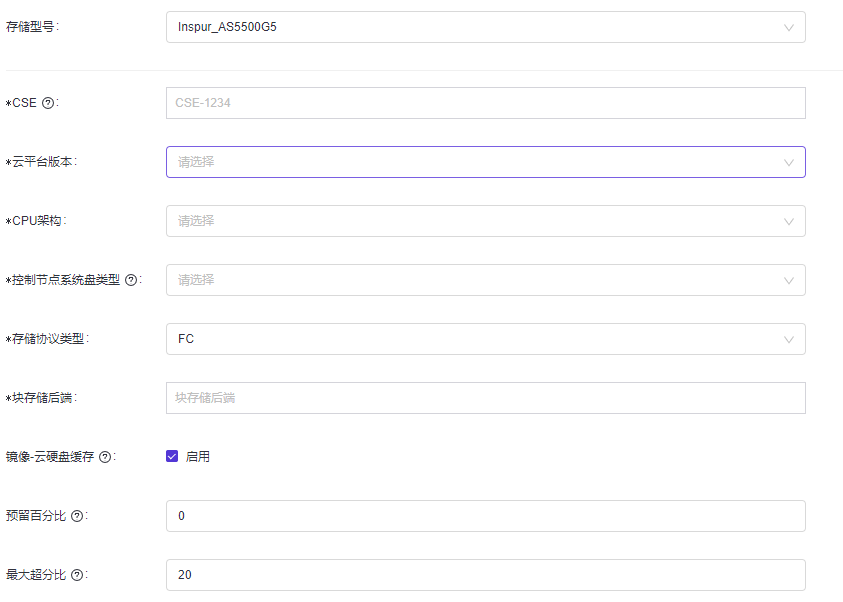Screen dimensions: 843x602
Task: Click the chevron arrow in 控制节点系统盘类型 field
Action: [789, 280]
